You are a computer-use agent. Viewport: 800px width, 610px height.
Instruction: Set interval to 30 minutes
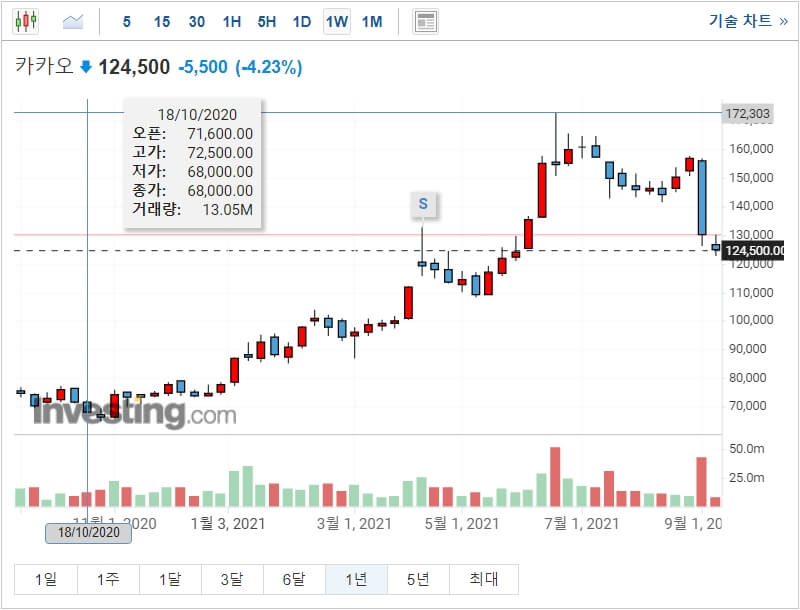[196, 22]
